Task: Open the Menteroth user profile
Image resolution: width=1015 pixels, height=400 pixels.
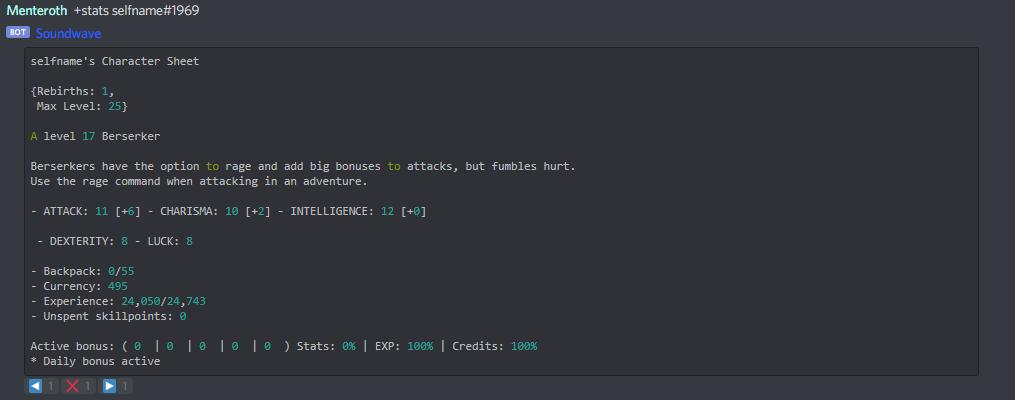Action: pos(37,11)
